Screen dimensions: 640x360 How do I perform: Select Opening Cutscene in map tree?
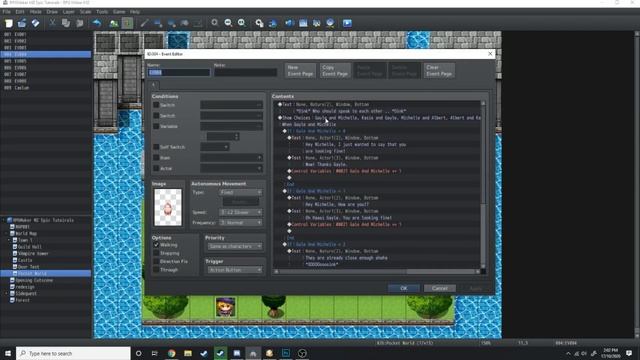click(x=34, y=280)
